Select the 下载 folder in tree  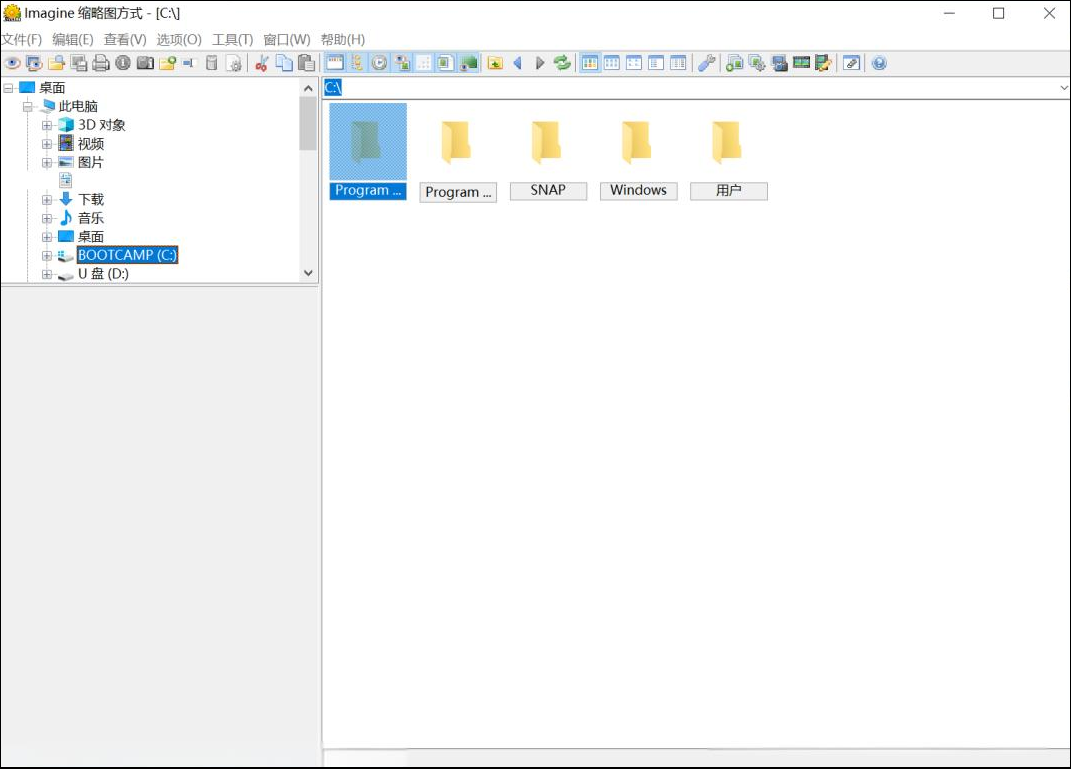pyautogui.click(x=91, y=199)
